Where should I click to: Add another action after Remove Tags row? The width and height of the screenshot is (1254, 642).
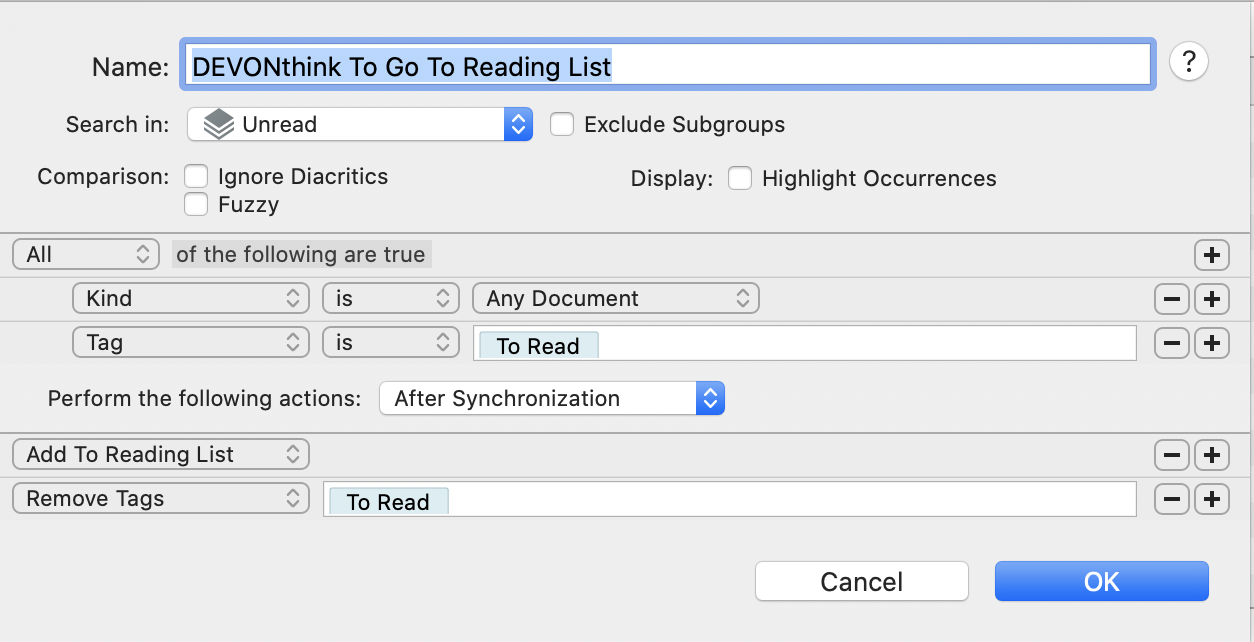coord(1211,498)
